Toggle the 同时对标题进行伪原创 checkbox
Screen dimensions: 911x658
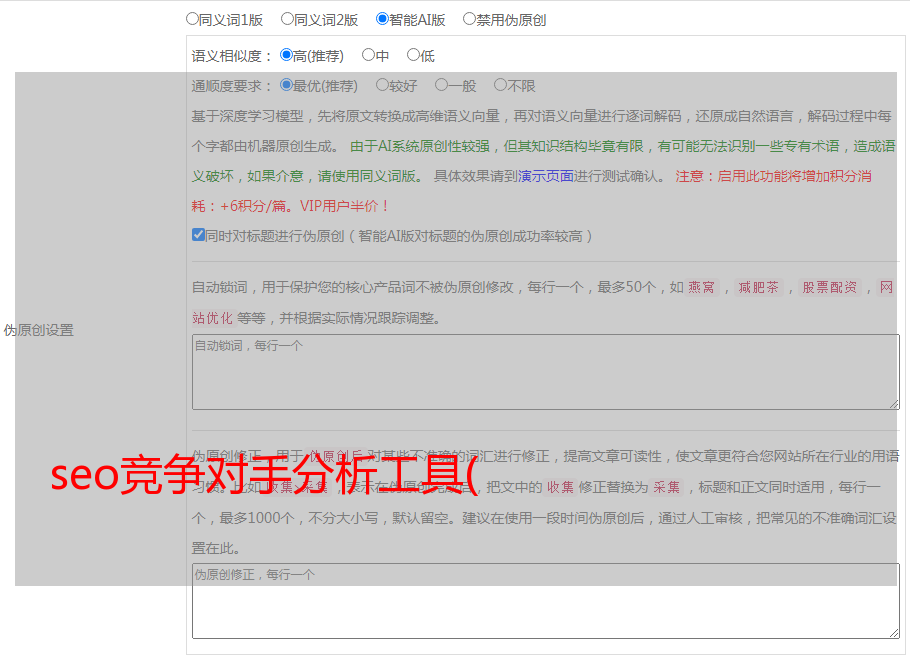click(198, 236)
